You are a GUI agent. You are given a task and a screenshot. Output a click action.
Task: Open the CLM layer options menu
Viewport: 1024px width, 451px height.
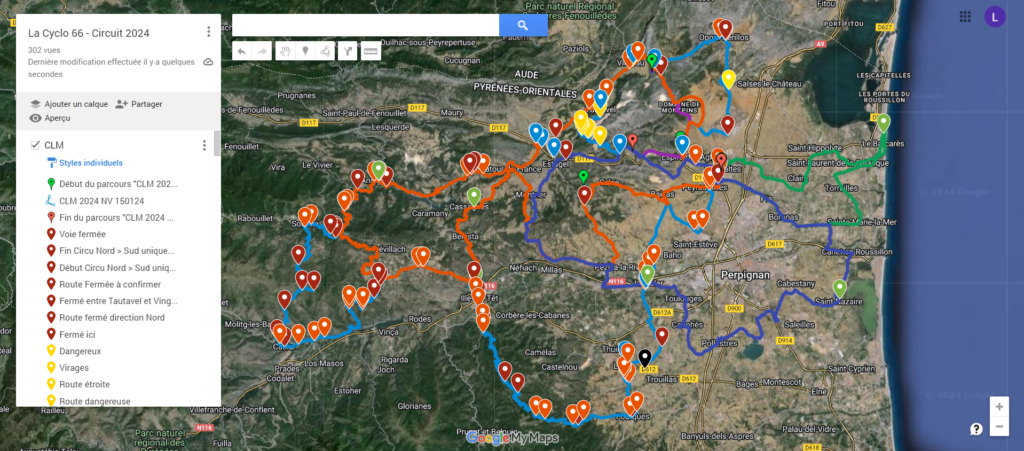204,146
